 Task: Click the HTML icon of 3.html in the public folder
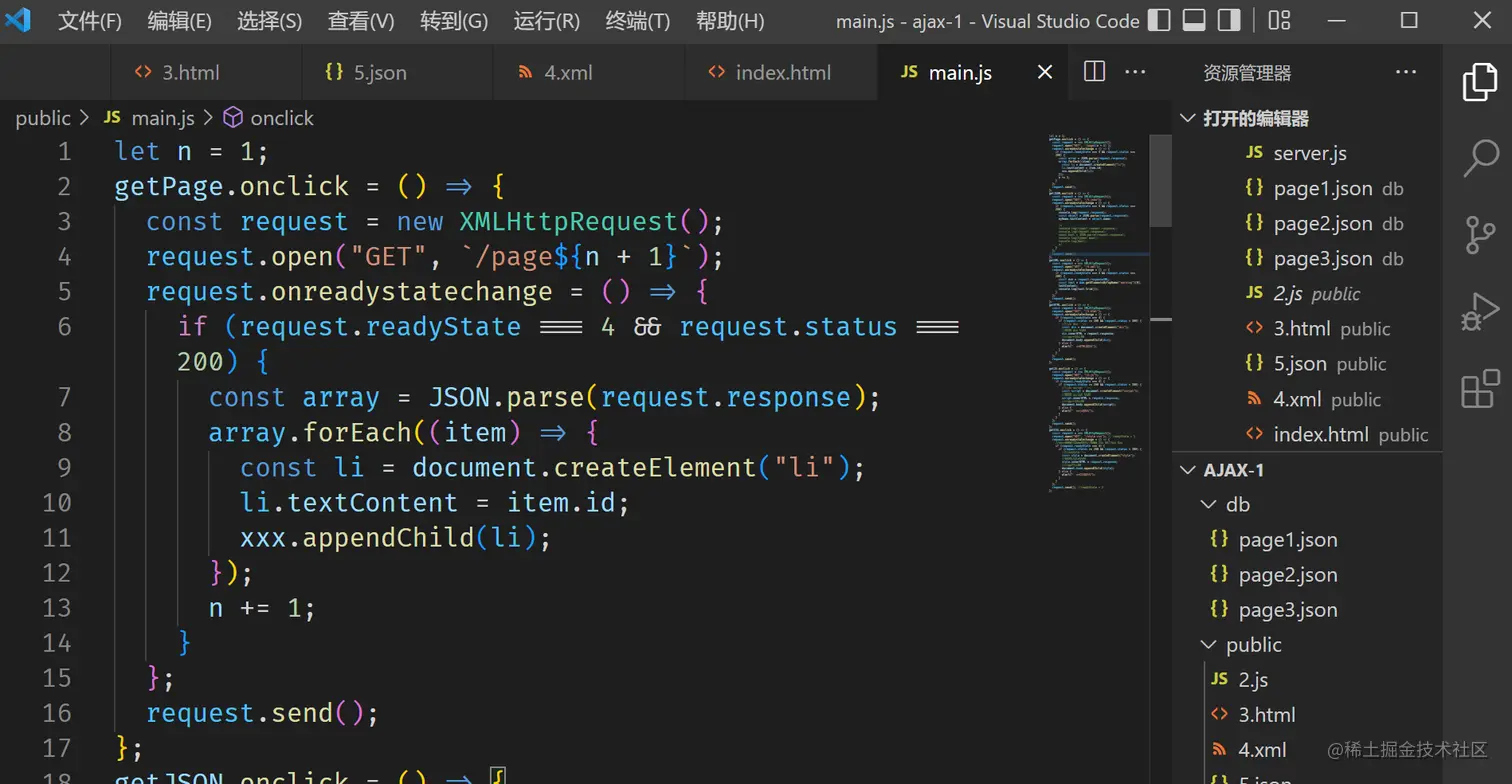tap(1219, 714)
